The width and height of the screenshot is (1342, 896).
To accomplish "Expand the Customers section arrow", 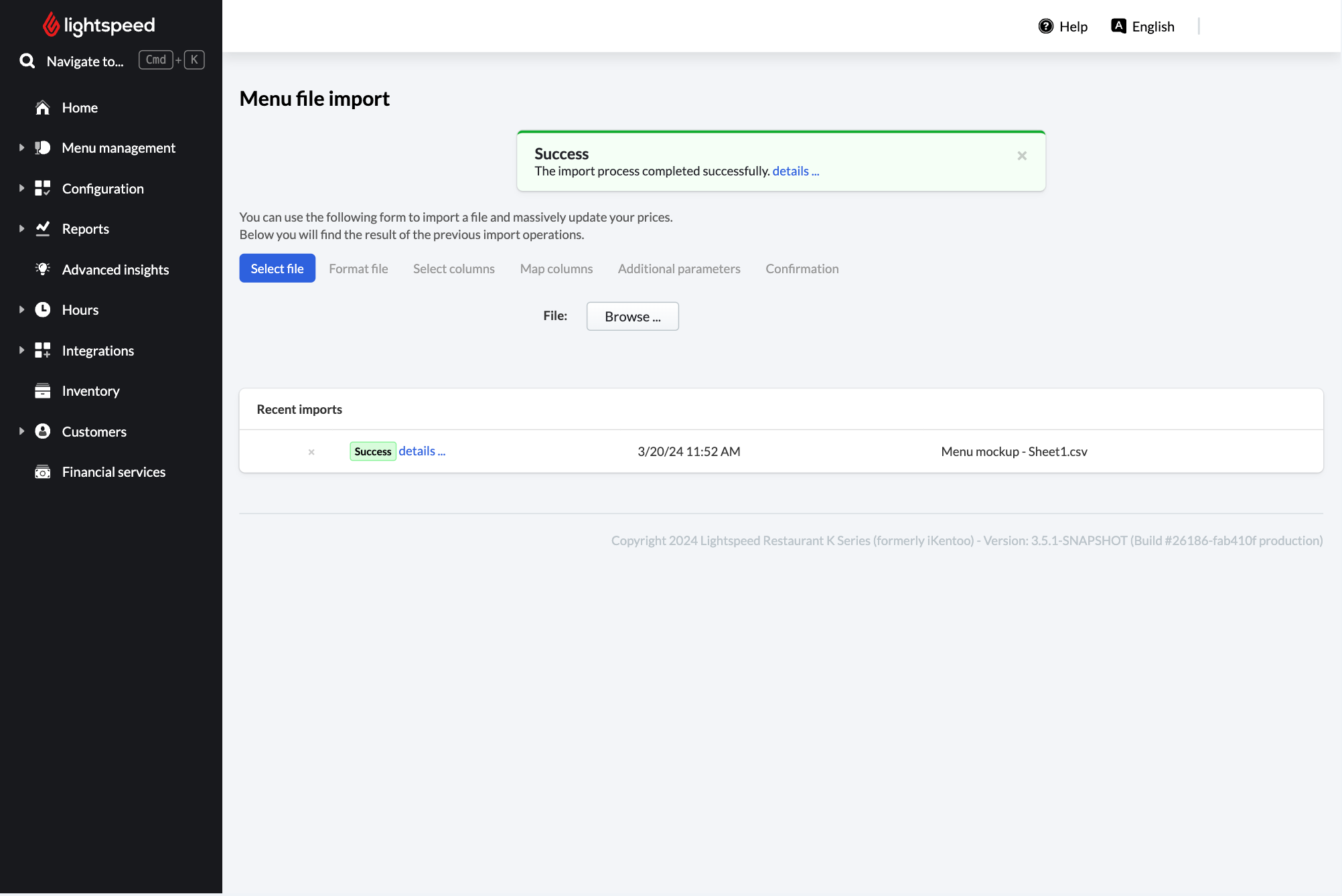I will click(21, 432).
